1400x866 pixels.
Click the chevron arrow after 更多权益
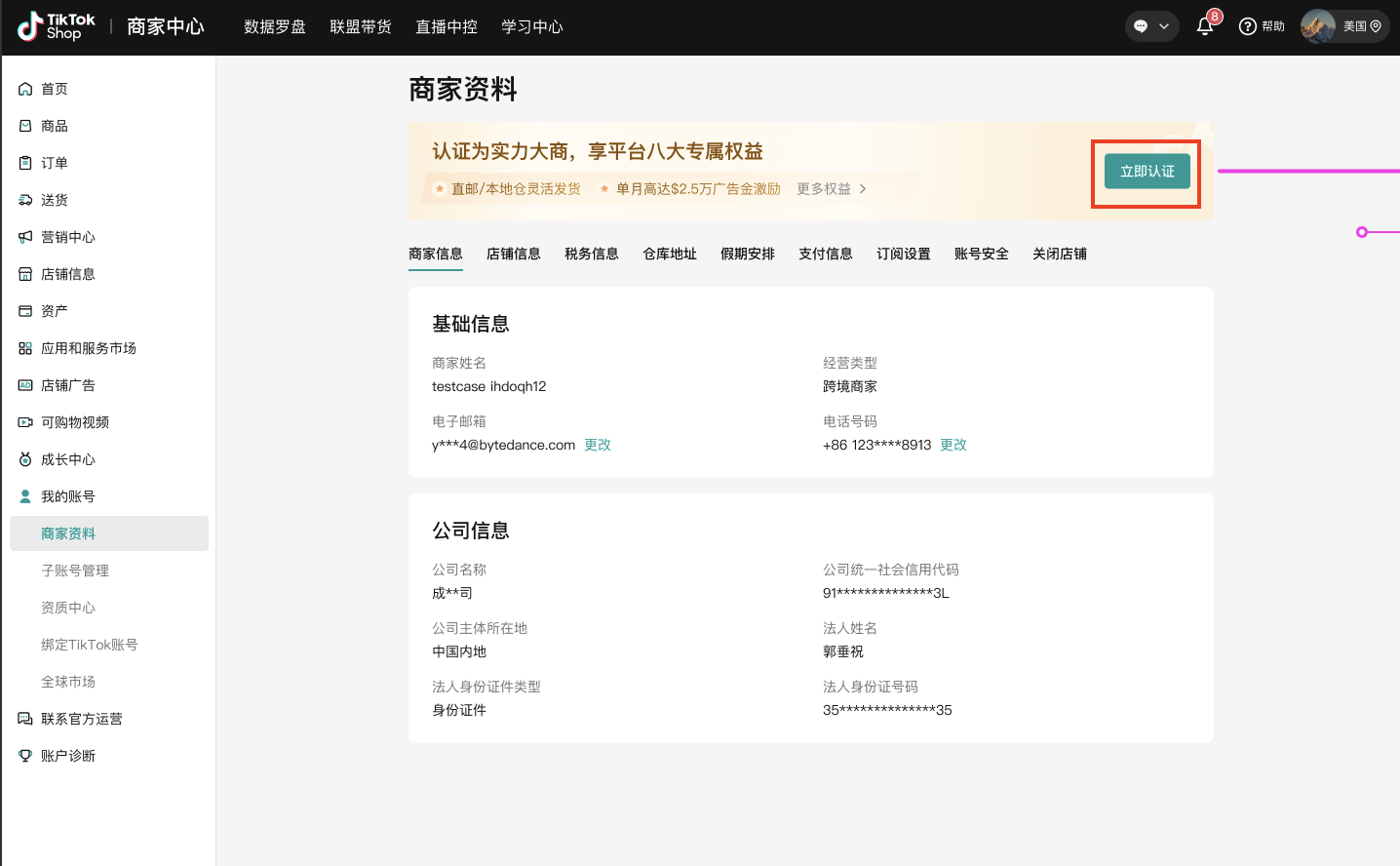coord(863,189)
